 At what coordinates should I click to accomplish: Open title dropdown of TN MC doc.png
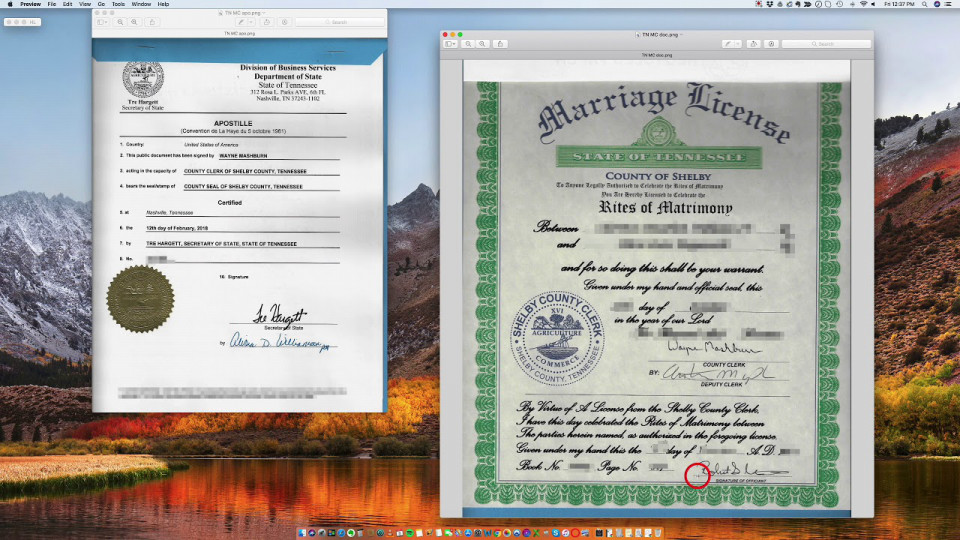tap(681, 35)
